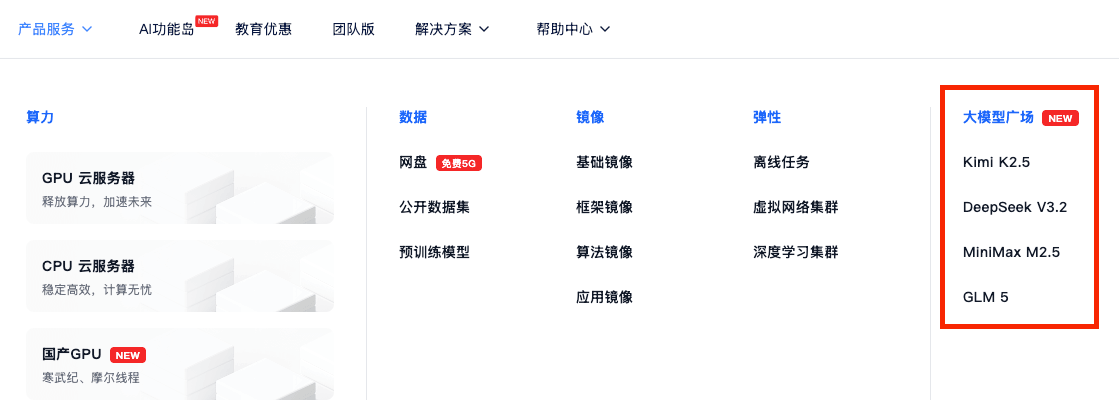Screen dimensions: 1119x417
Task: Click the 网盘 link
Action: pyautogui.click(x=413, y=162)
